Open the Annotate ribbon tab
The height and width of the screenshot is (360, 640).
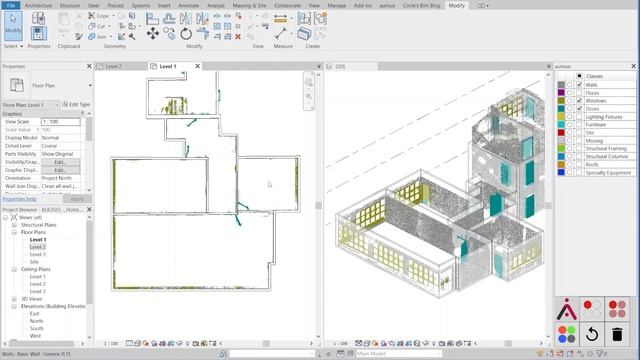click(189, 6)
